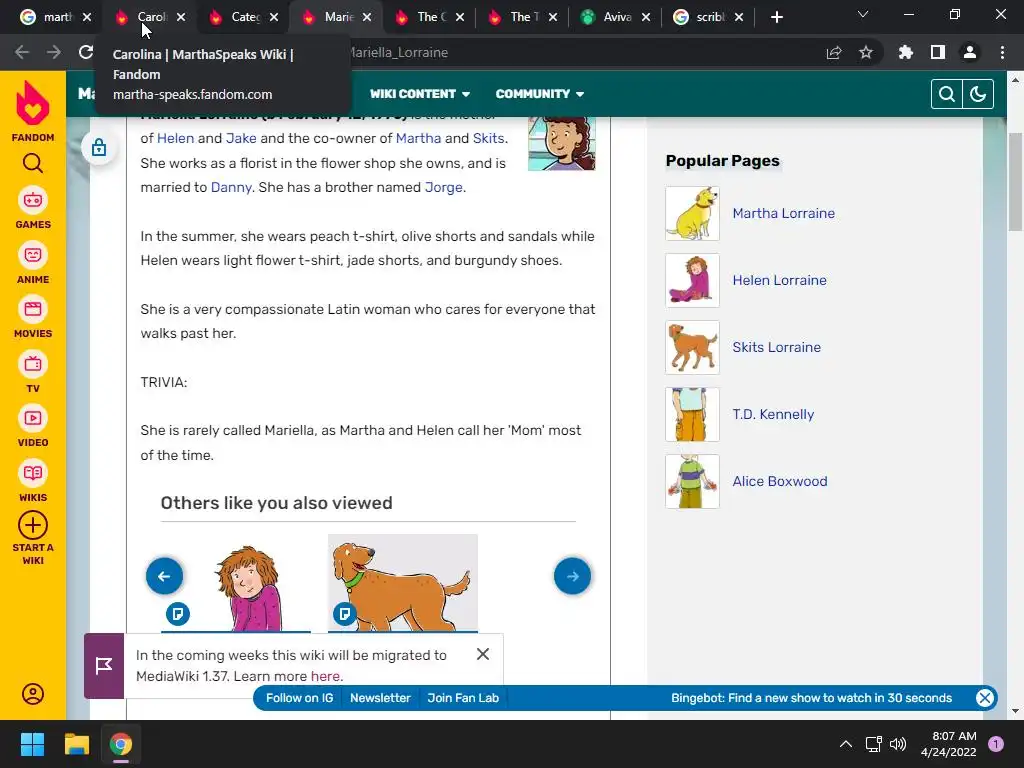Click the previous carousel arrow
The height and width of the screenshot is (768, 1024).
[165, 576]
